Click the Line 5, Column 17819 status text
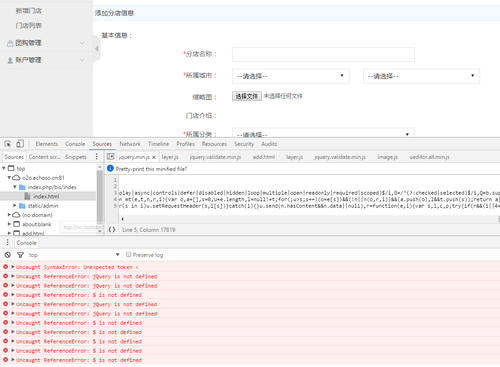The width and height of the screenshot is (500, 367). click(x=148, y=230)
